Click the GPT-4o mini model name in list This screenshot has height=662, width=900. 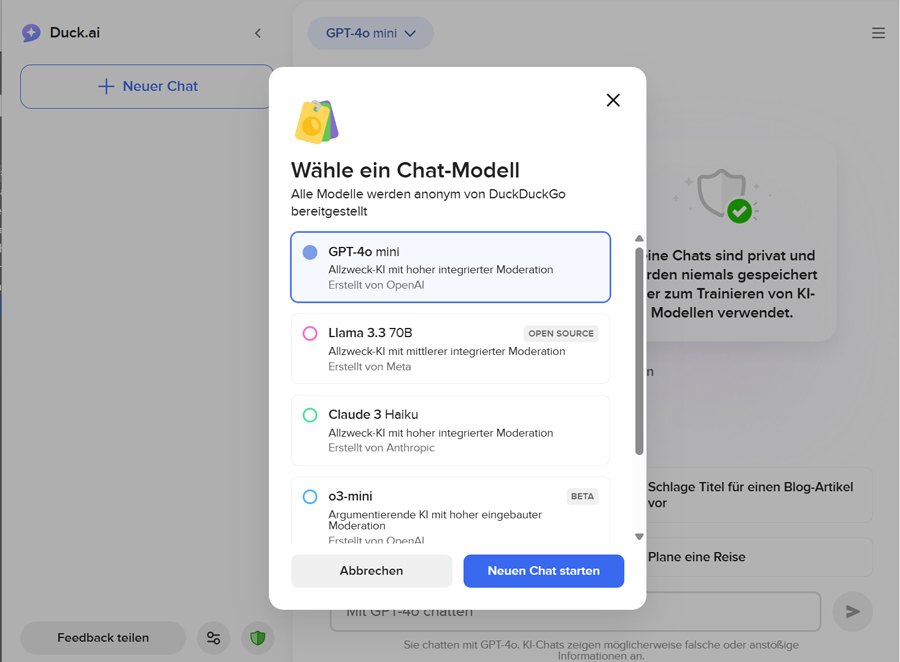click(364, 251)
